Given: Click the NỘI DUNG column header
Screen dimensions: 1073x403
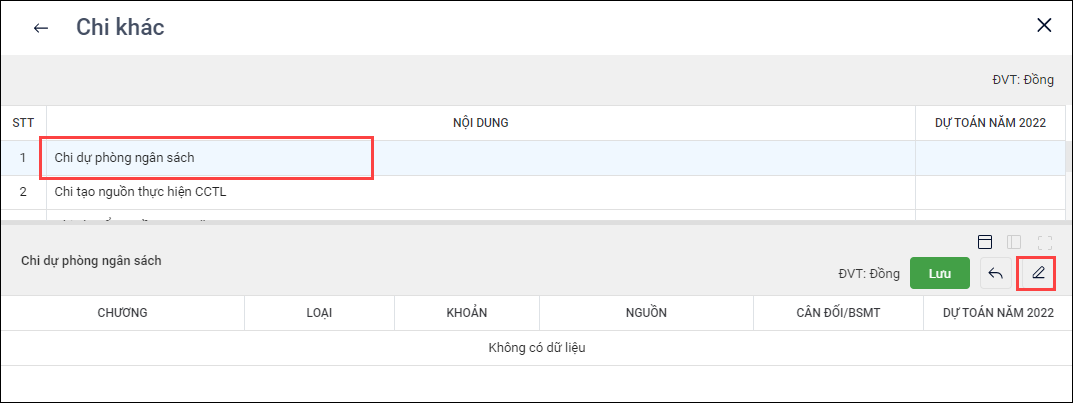Looking at the screenshot, I should (x=481, y=123).
